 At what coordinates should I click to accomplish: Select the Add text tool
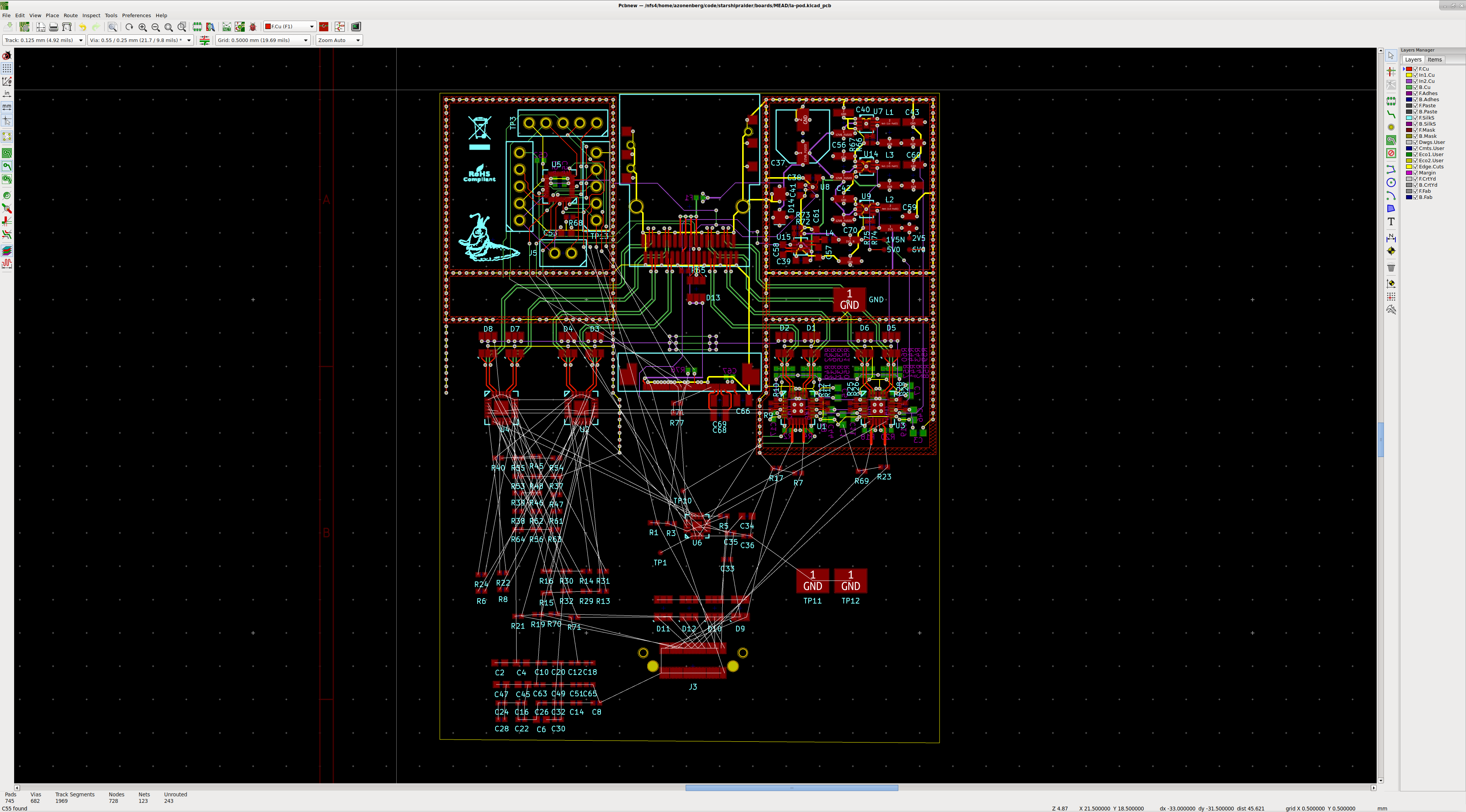click(1391, 221)
